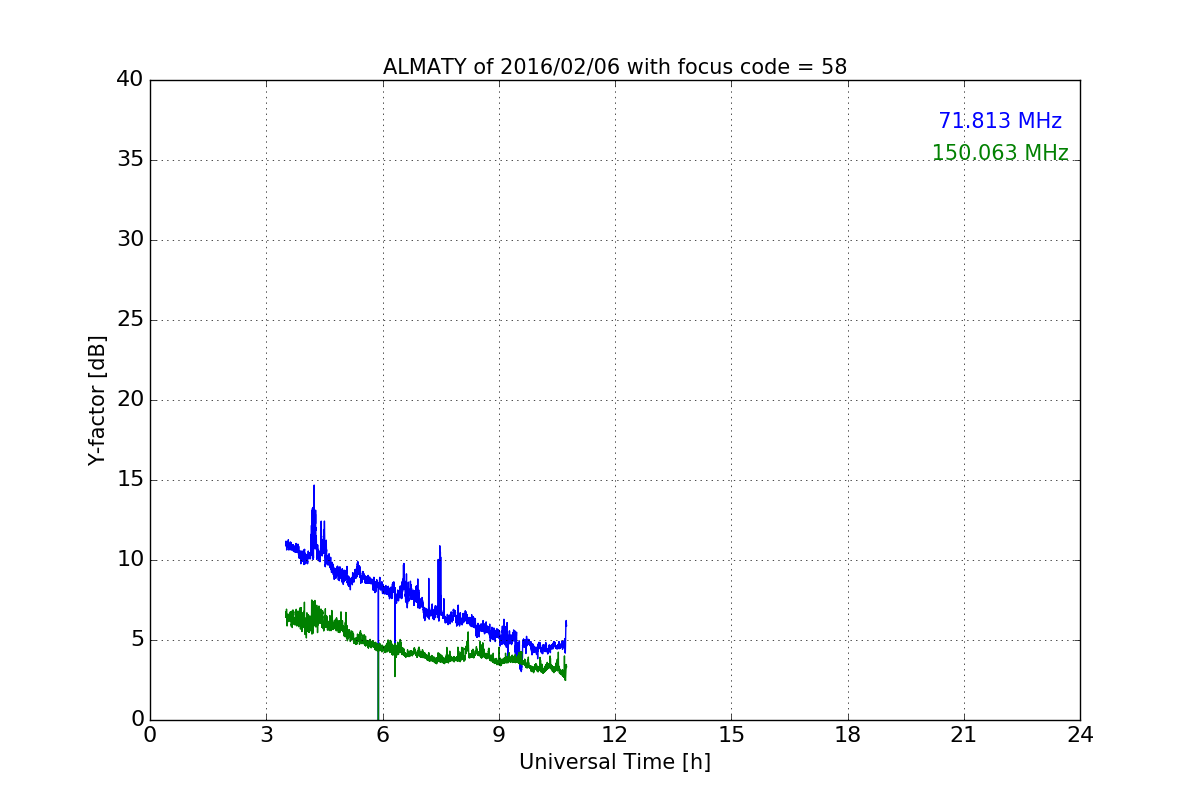Screen dimensions: 1200x800
Task: Click the x-axis tick label '9'
Action: (x=499, y=735)
